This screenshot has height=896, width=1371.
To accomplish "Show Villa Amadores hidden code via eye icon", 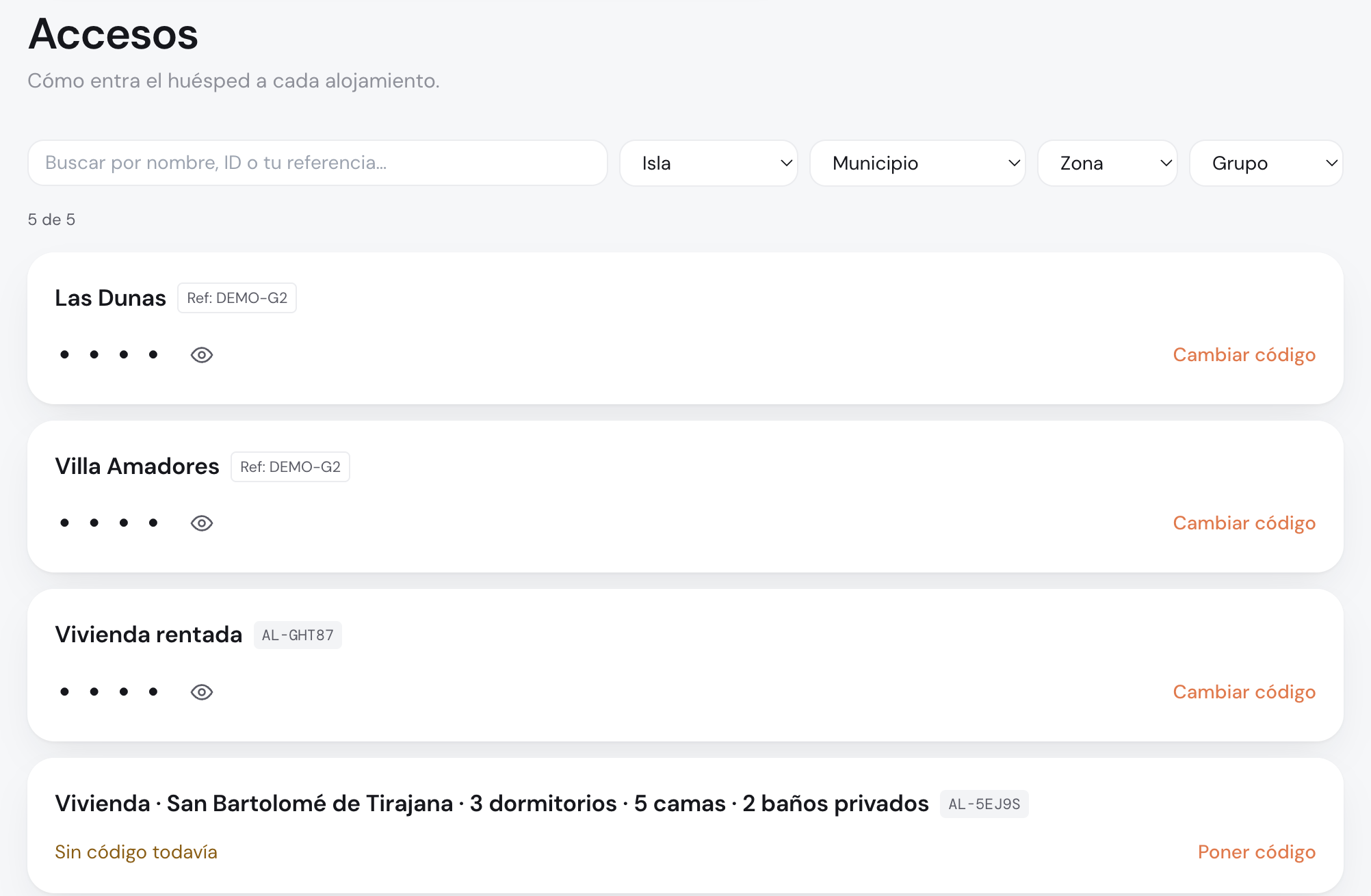I will 202,523.
